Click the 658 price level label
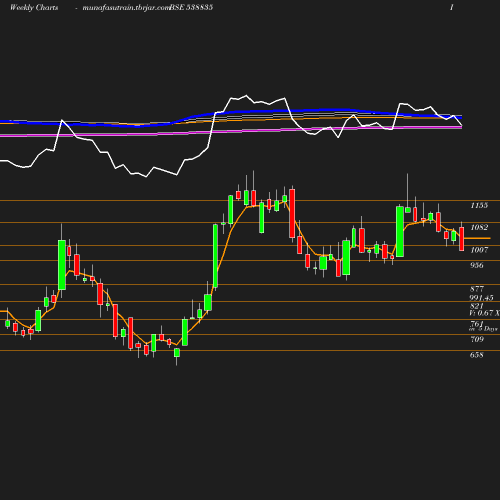500x500 pixels. [477, 355]
